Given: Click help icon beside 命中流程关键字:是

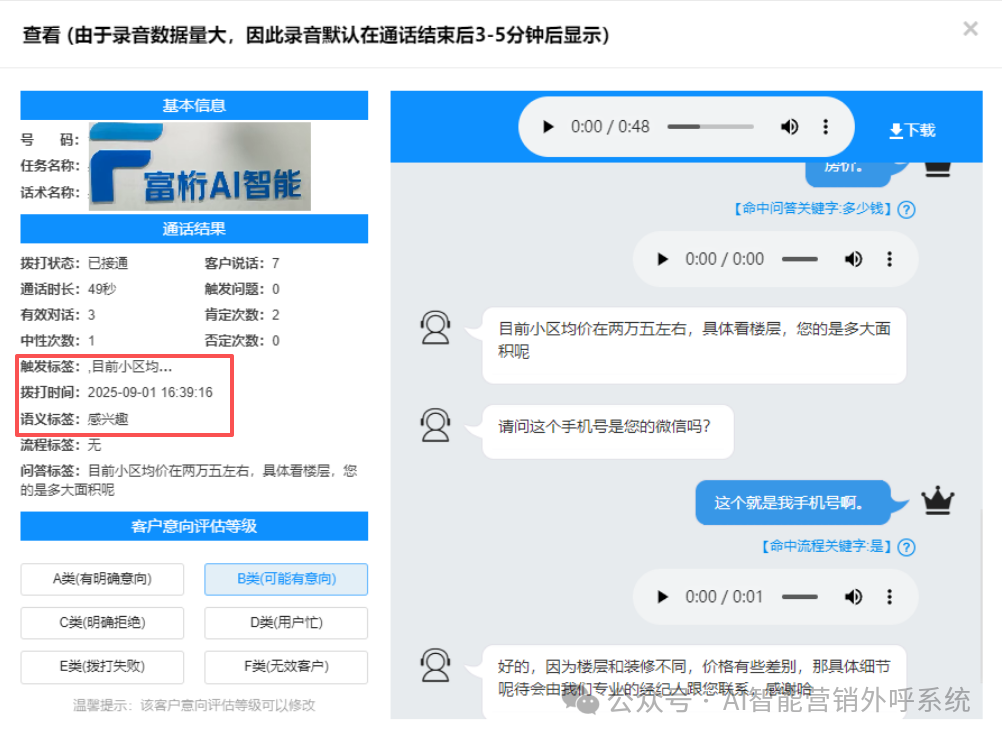Looking at the screenshot, I should [906, 547].
